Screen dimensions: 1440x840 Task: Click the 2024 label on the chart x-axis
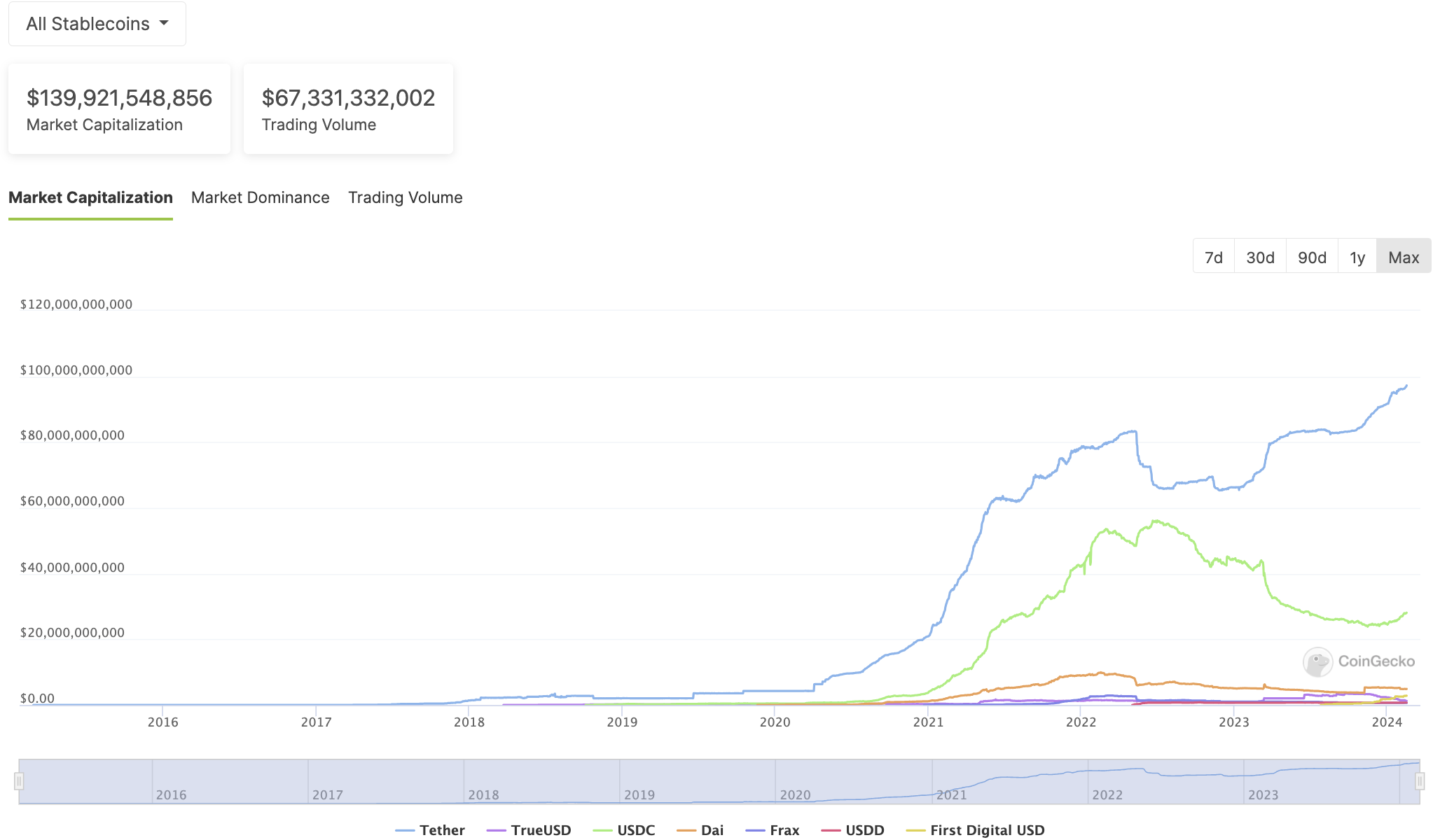click(x=1387, y=722)
